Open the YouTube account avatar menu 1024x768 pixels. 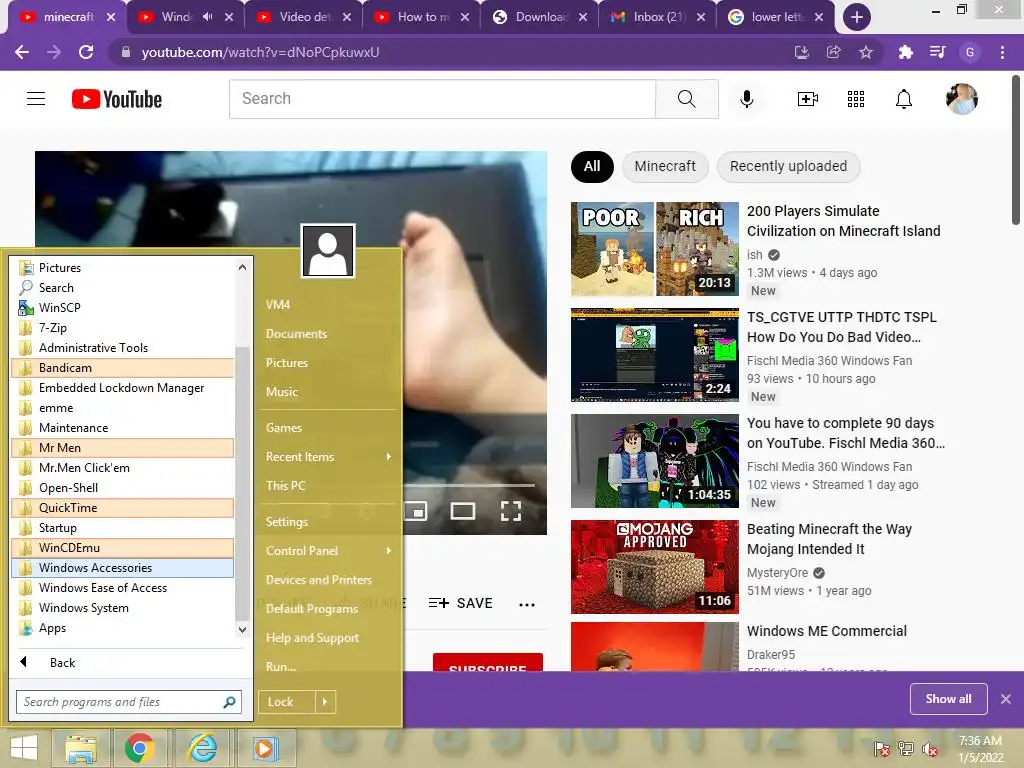tap(961, 99)
